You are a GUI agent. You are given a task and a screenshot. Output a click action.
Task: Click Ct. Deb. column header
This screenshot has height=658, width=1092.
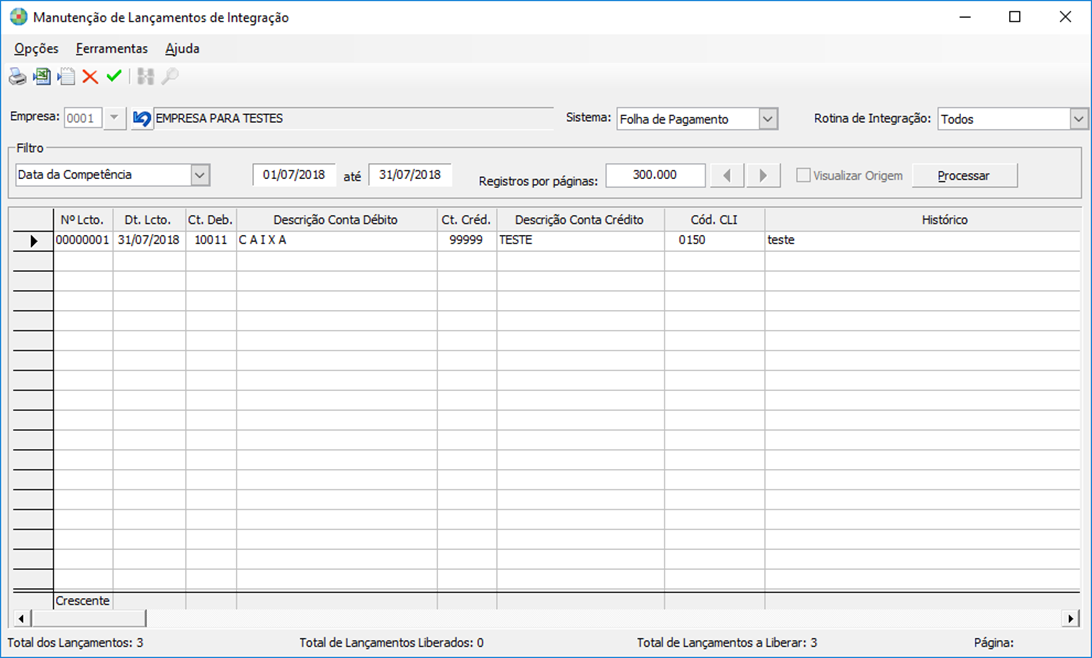coord(211,220)
